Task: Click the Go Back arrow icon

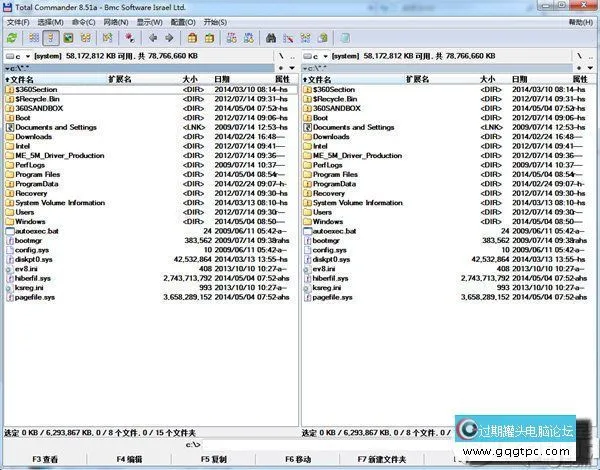Action: click(x=153, y=38)
